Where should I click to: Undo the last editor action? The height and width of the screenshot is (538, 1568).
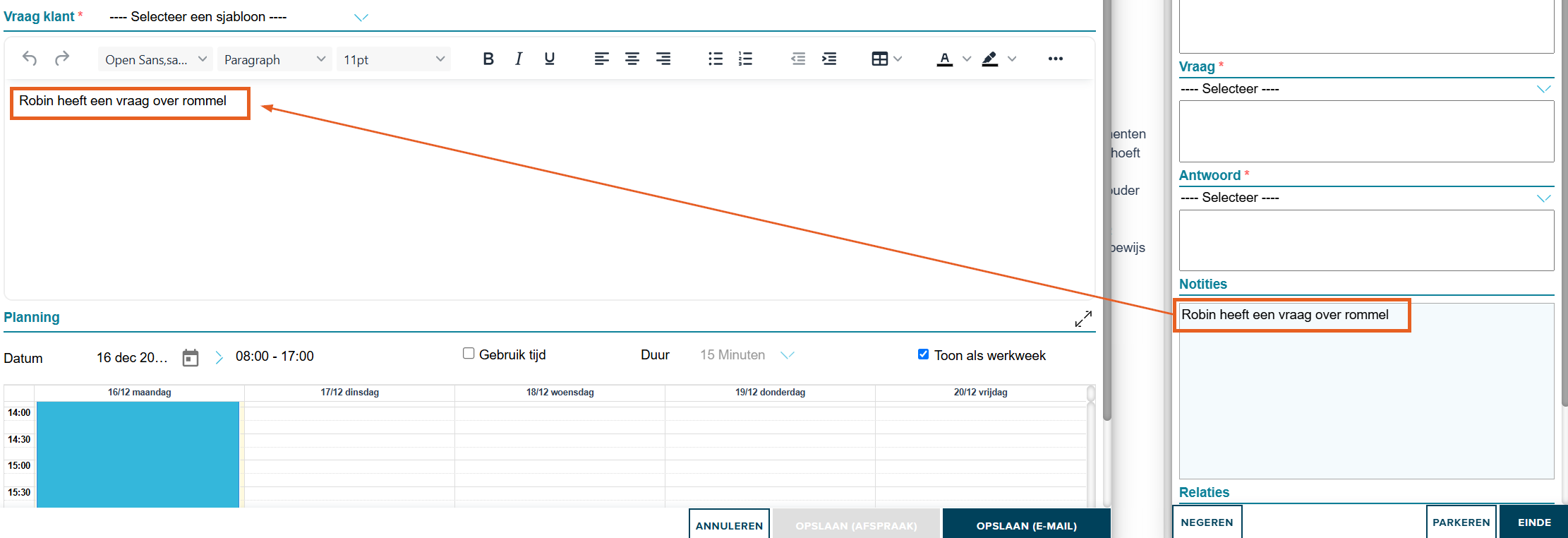click(x=30, y=59)
